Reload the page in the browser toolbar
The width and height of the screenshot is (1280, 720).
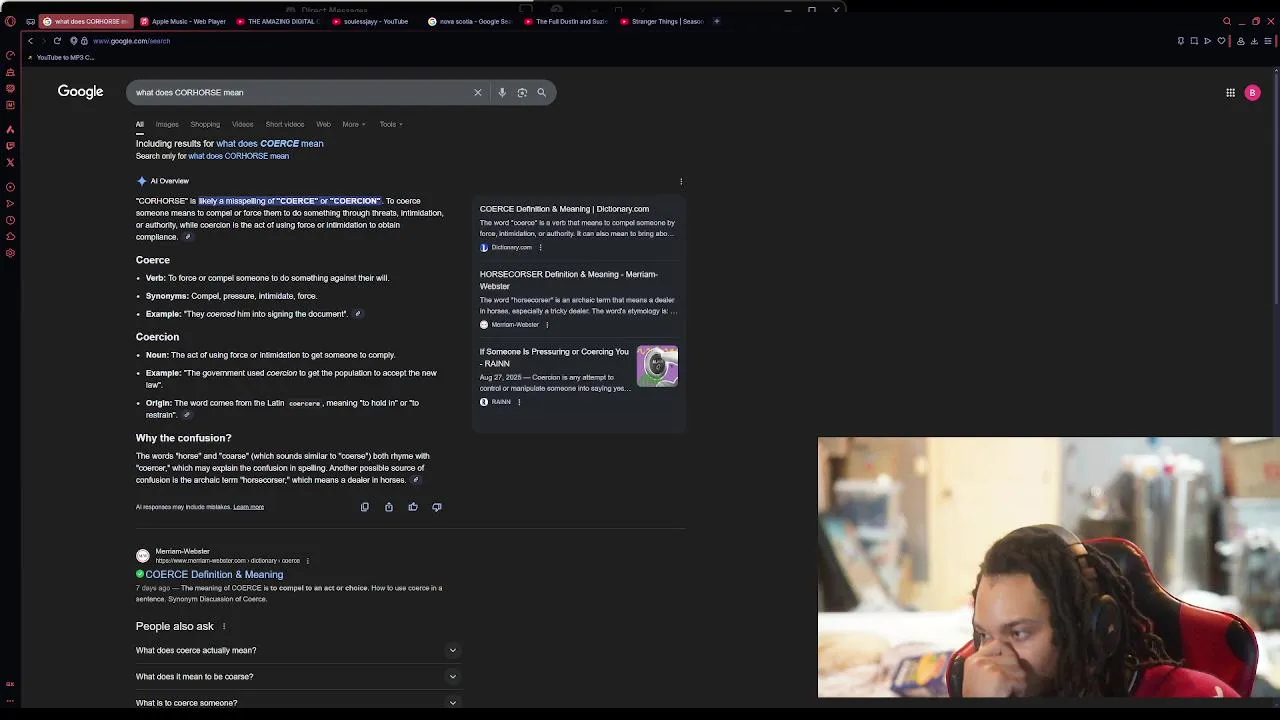[x=57, y=41]
